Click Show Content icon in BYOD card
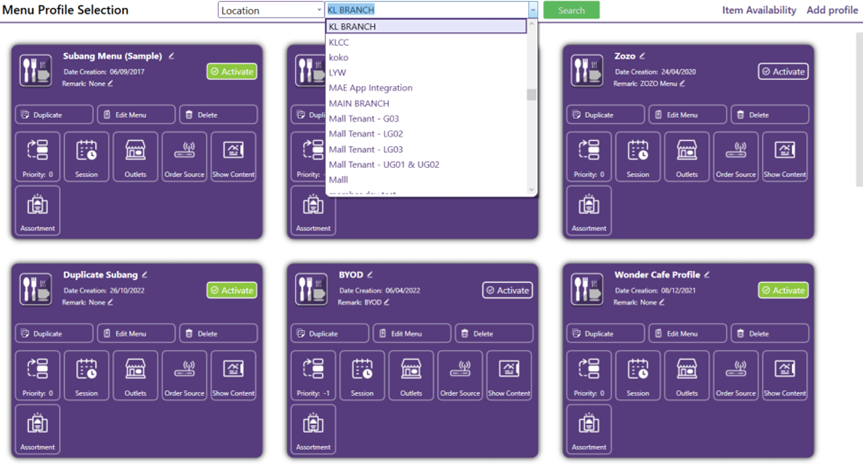This screenshot has height=464, width=863. pyautogui.click(x=509, y=375)
